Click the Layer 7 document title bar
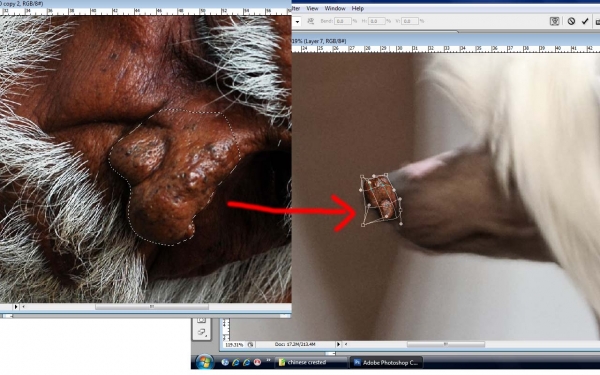 tap(446, 41)
